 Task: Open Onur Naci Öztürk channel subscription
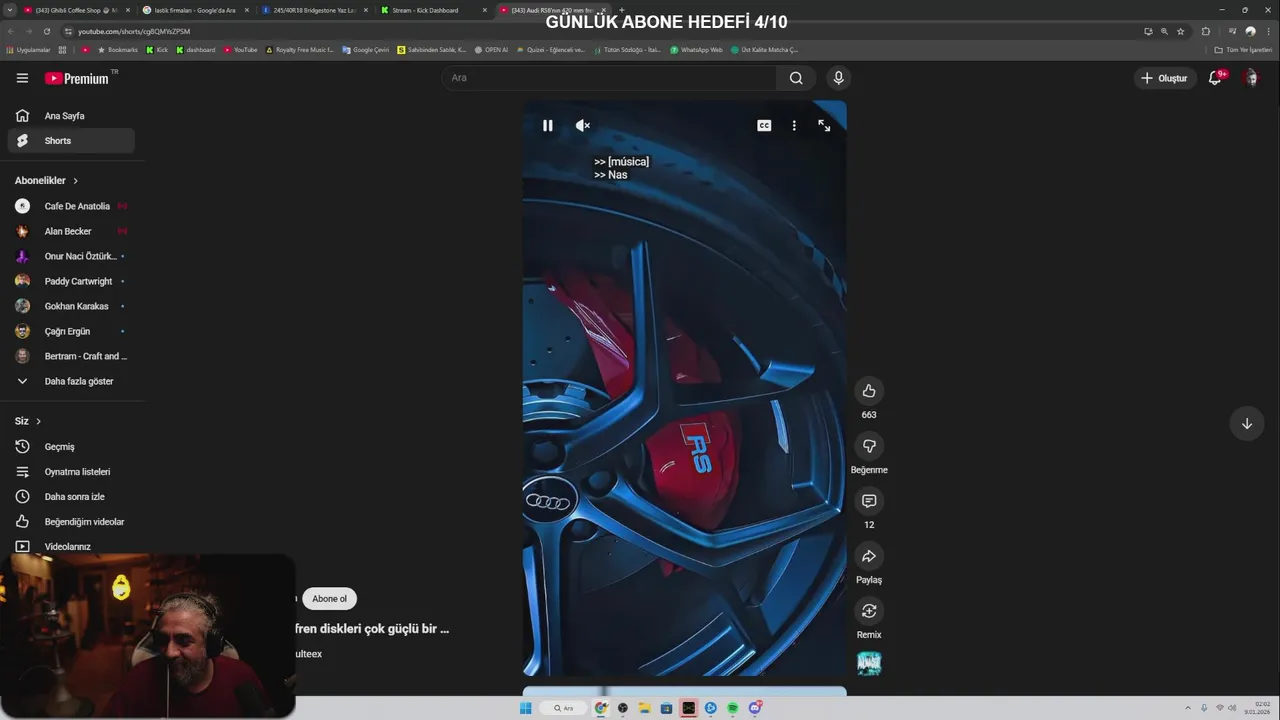pyautogui.click(x=71, y=256)
